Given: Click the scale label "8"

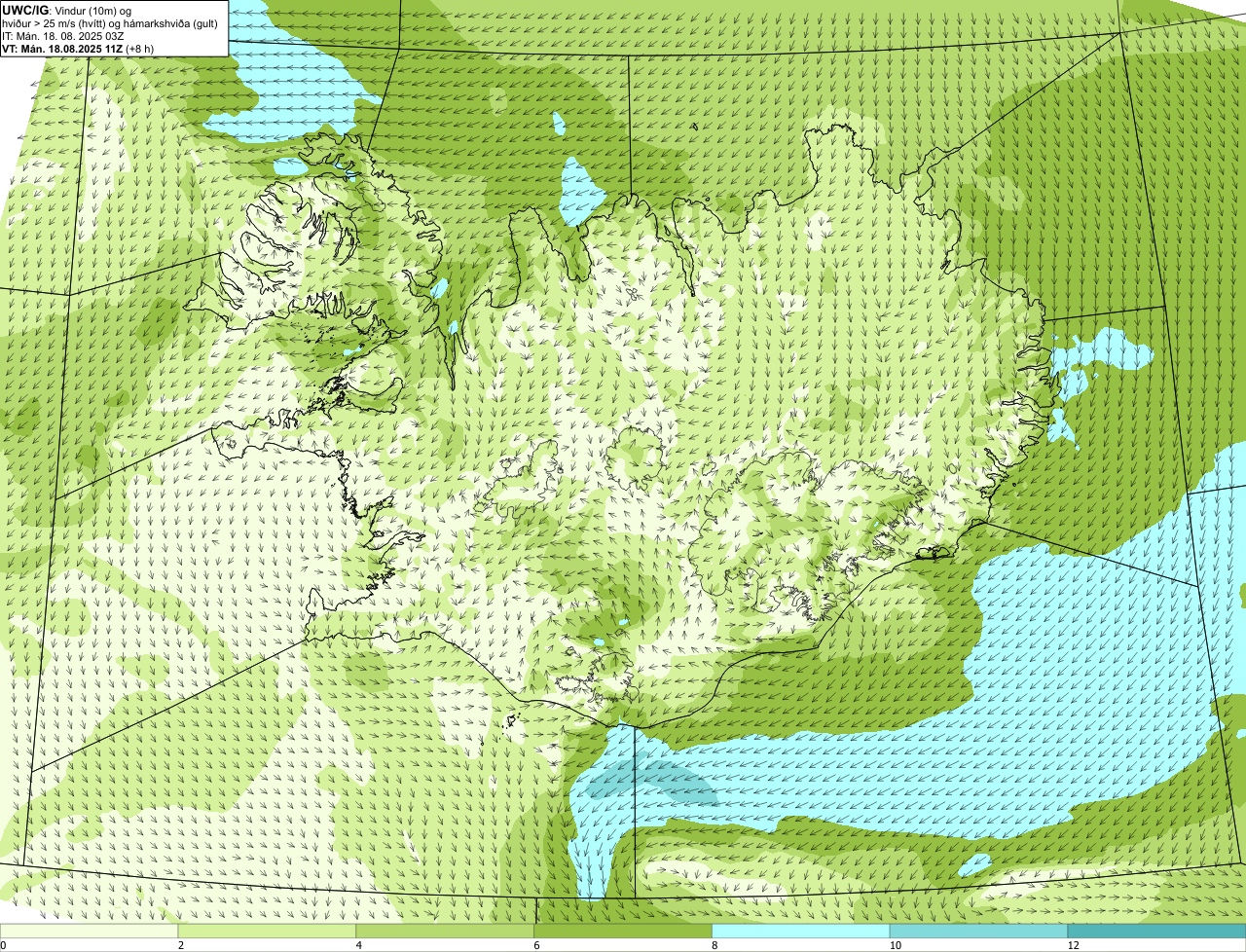Looking at the screenshot, I should pyautogui.click(x=714, y=945).
